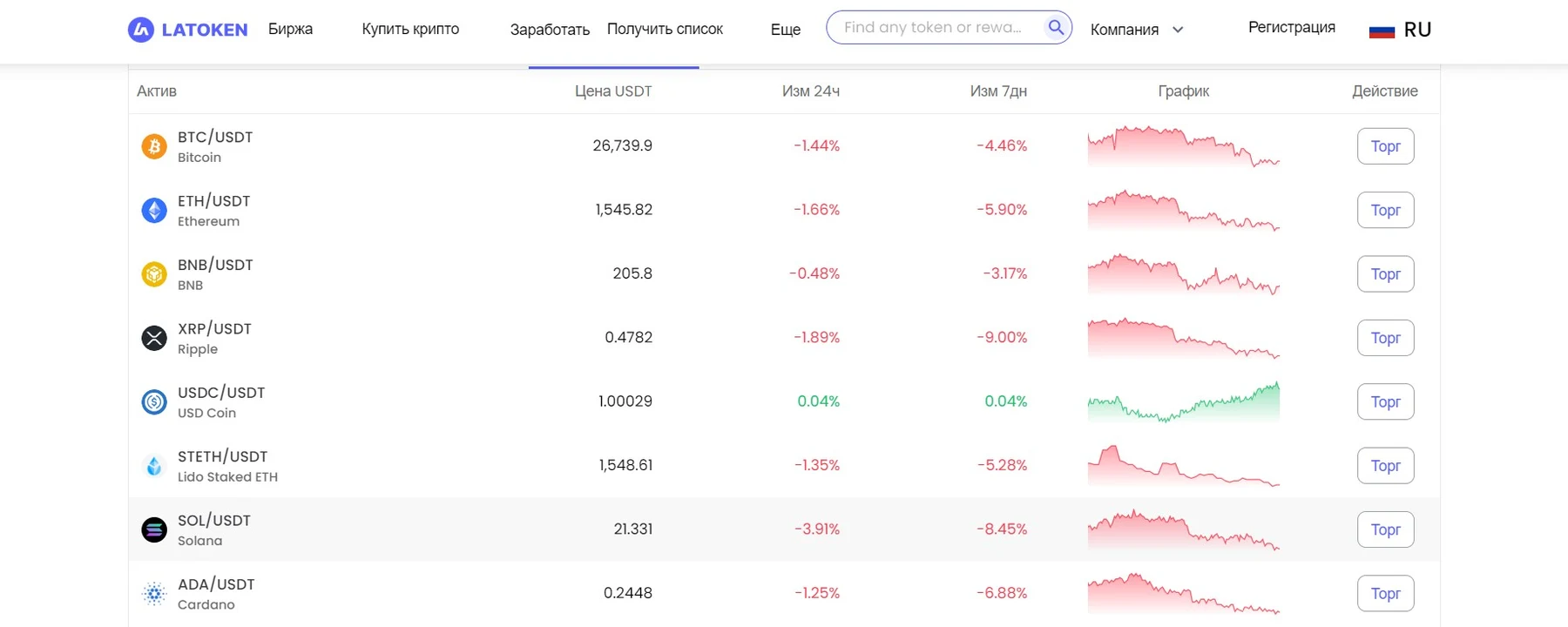1568x627 pixels.
Task: Click the Solana 24h change -3.91%
Action: click(817, 529)
